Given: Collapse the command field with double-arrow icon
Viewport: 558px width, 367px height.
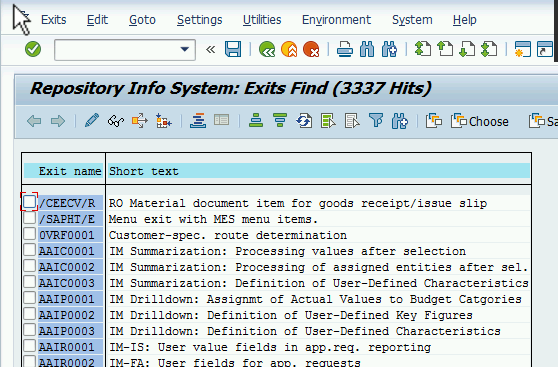Looking at the screenshot, I should 211,49.
